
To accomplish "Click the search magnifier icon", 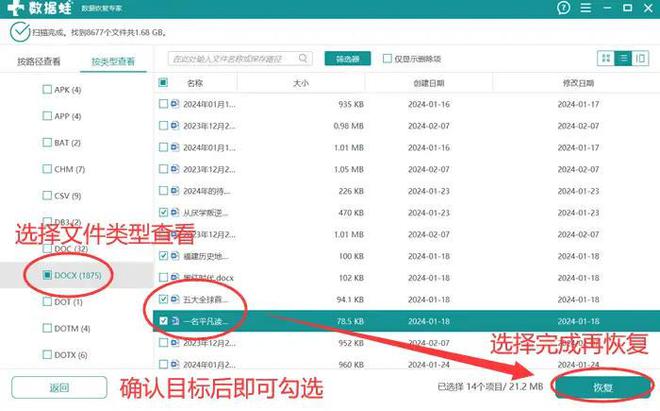I will click(x=303, y=58).
